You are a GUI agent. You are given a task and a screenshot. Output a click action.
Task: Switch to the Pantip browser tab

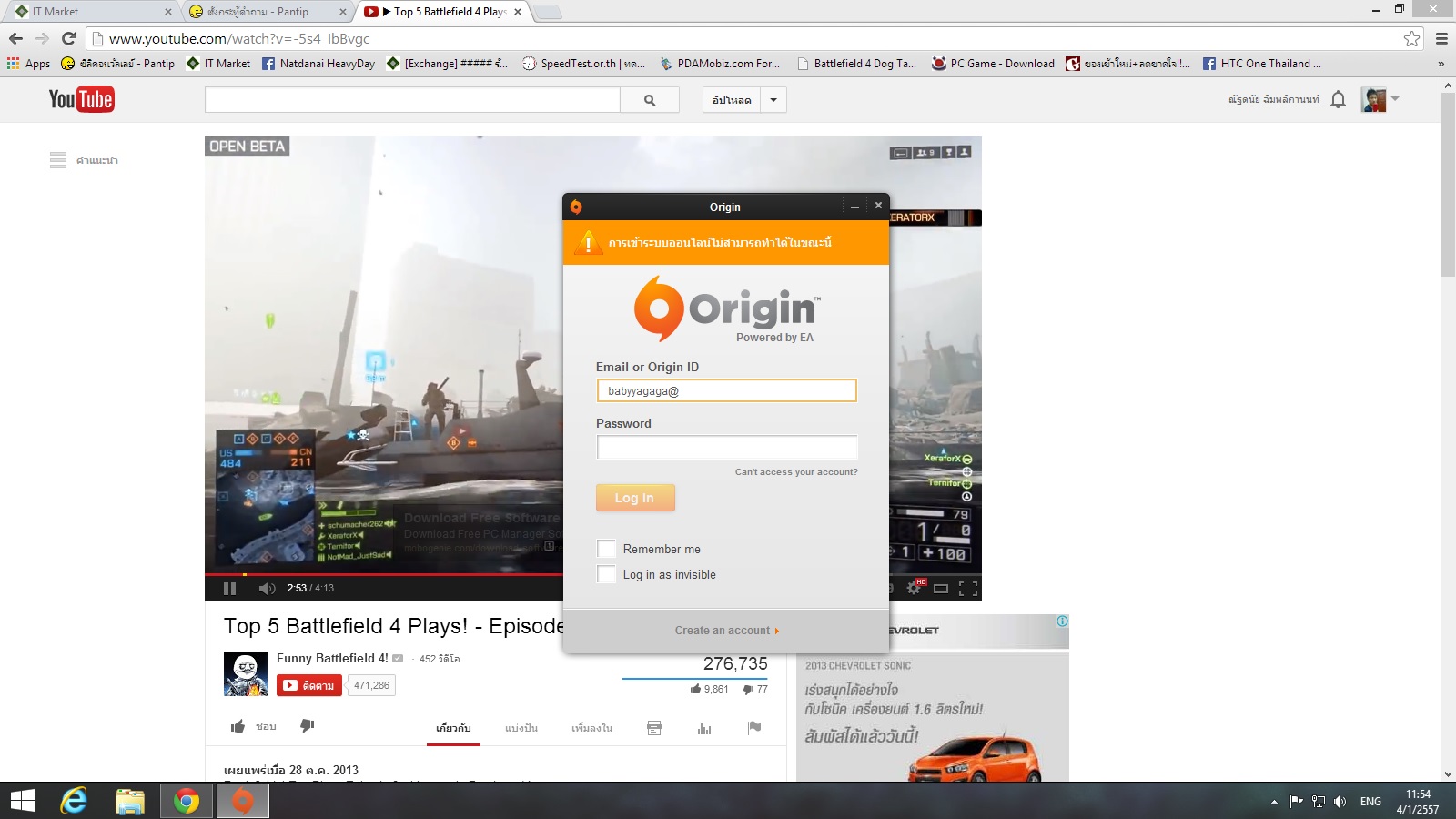pos(268,12)
